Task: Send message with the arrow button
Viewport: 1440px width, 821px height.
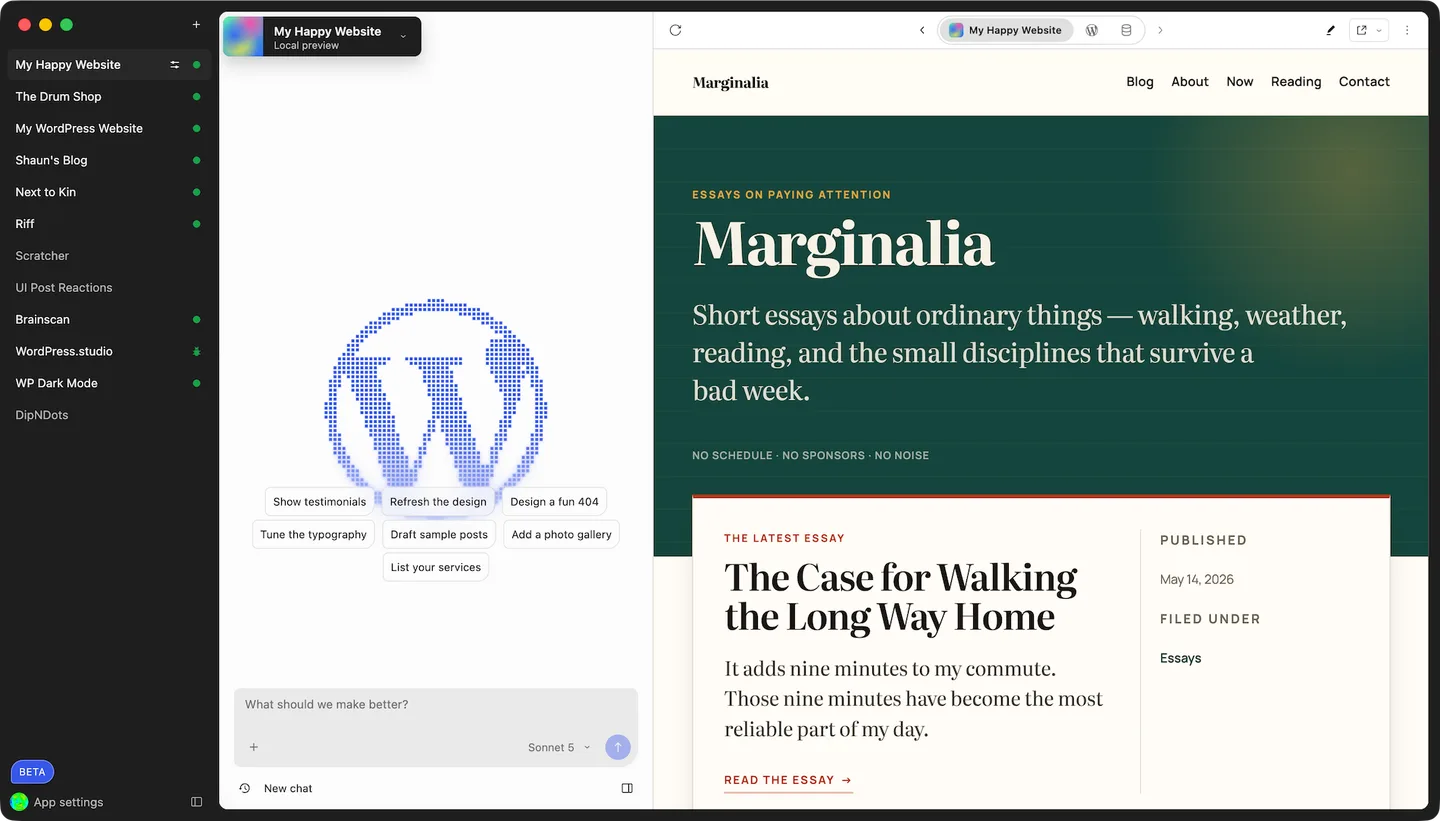Action: click(618, 747)
